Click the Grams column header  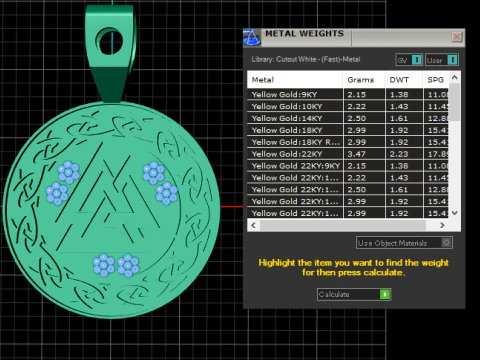tap(364, 80)
